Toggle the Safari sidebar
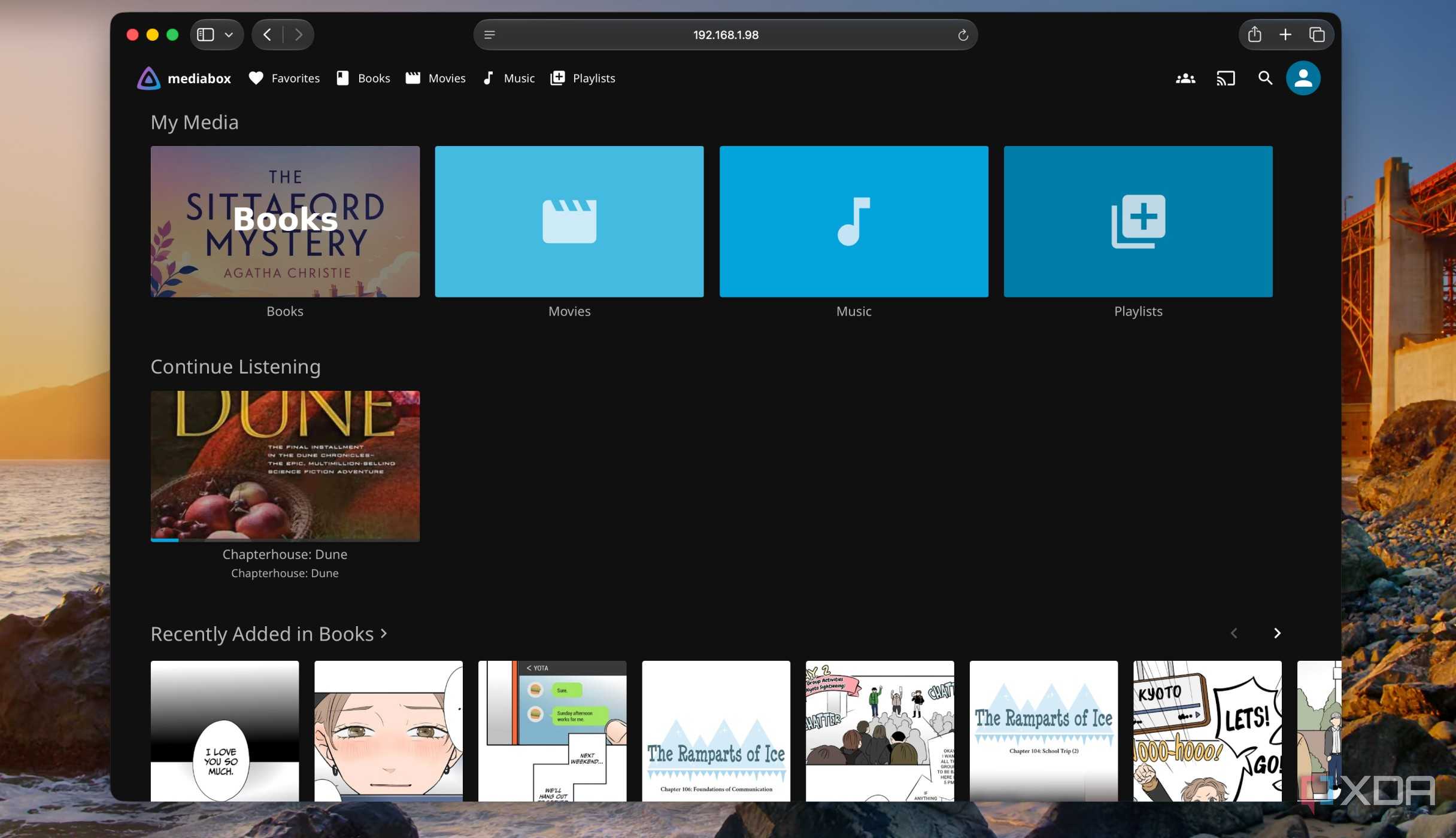Viewport: 1456px width, 838px height. click(x=205, y=35)
